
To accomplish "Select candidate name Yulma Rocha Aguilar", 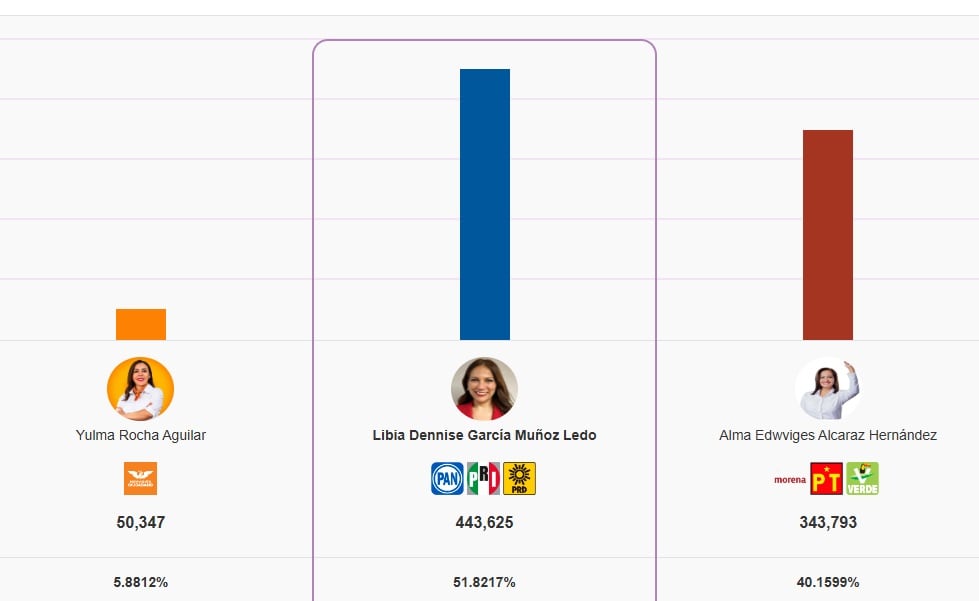I will tap(141, 435).
